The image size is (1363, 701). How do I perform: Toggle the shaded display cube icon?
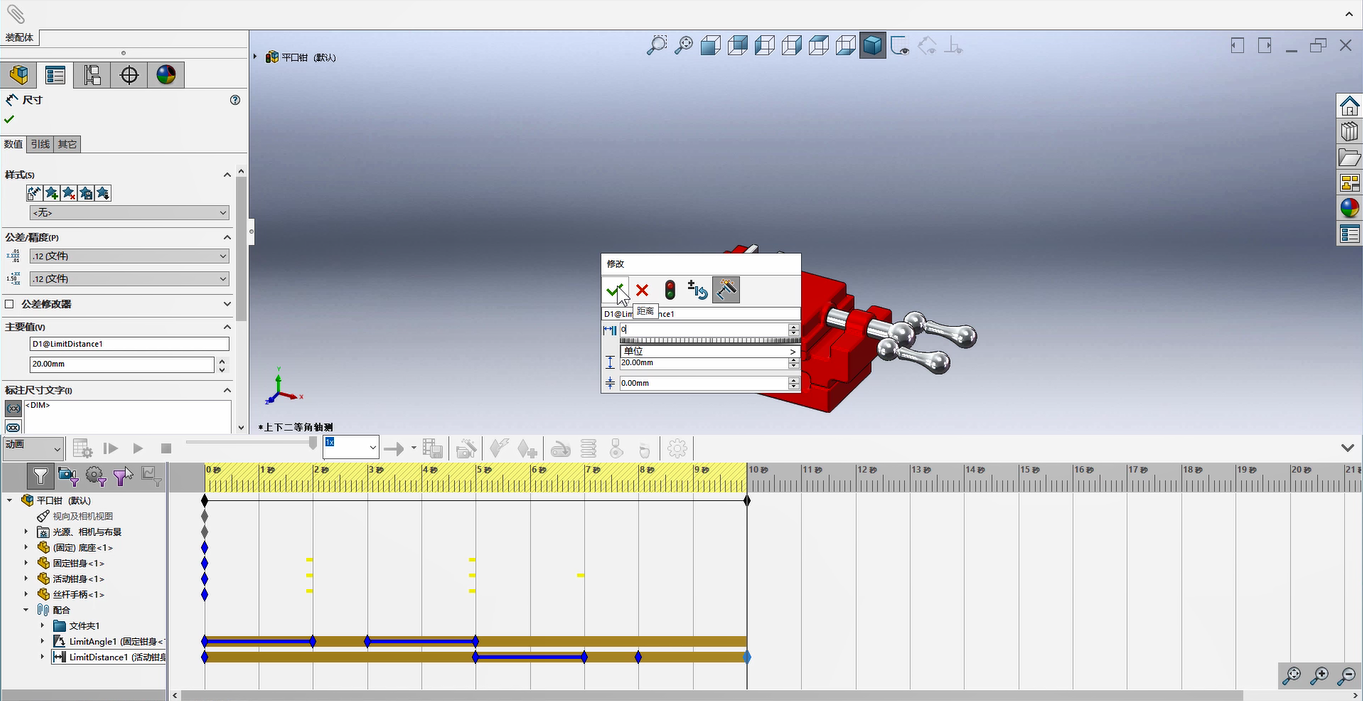[873, 45]
